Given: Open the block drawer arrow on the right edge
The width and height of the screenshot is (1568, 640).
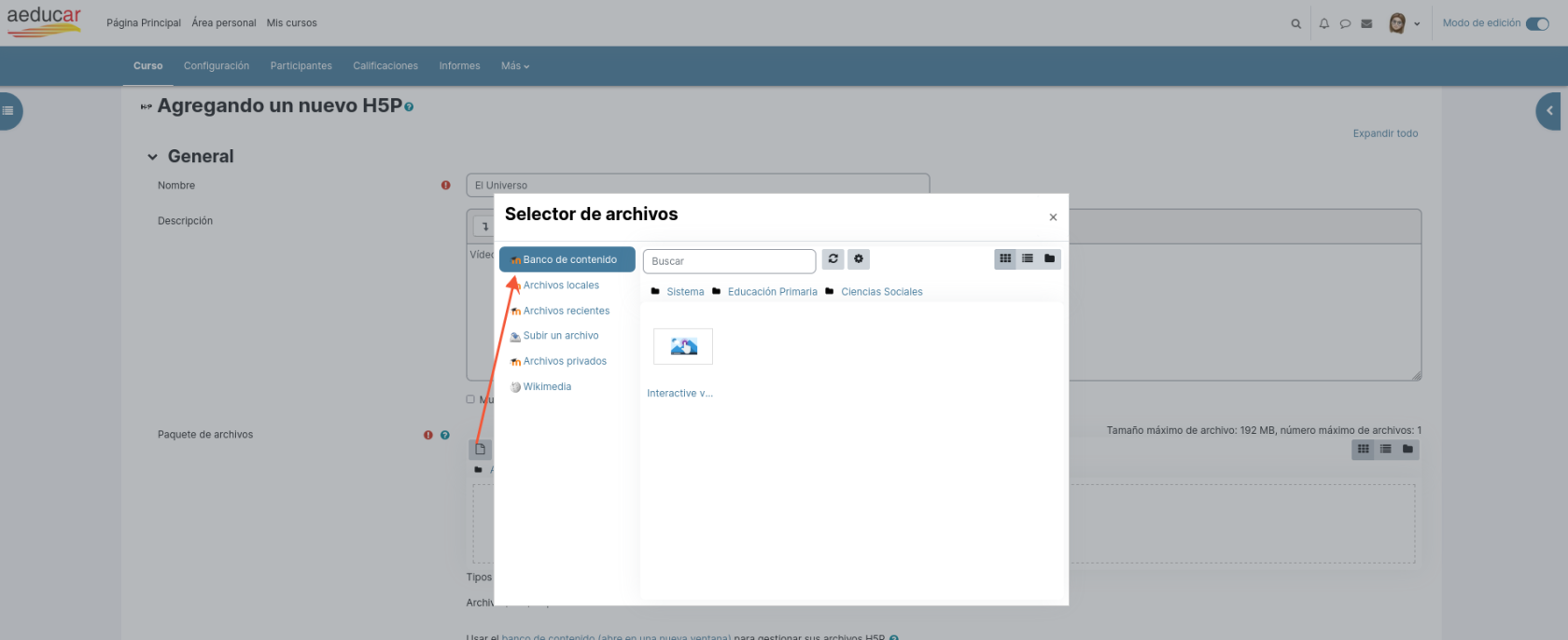Looking at the screenshot, I should coord(1549,111).
